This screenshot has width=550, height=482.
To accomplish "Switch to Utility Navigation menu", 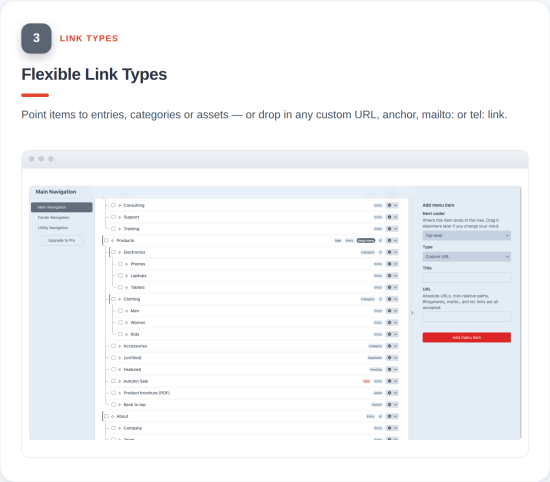I will coord(53,228).
